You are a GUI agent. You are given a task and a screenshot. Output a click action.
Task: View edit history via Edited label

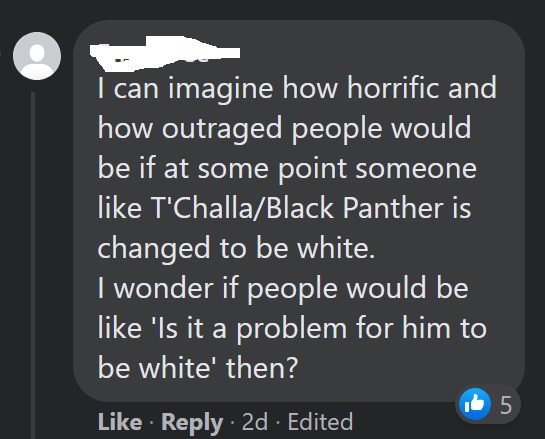coord(320,422)
